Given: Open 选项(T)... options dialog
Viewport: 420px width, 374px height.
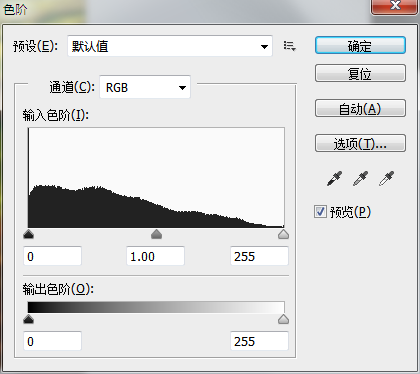Looking at the screenshot, I should point(360,143).
